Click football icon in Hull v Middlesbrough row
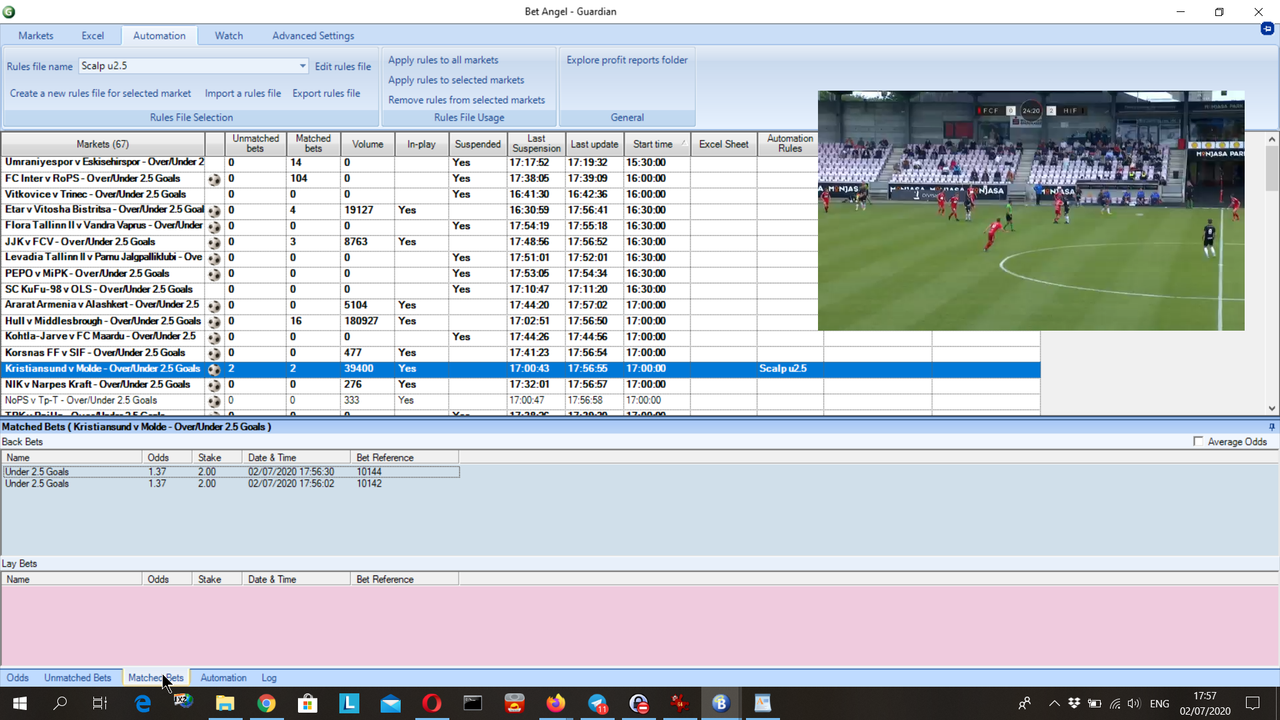This screenshot has width=1280, height=720. pyautogui.click(x=214, y=322)
